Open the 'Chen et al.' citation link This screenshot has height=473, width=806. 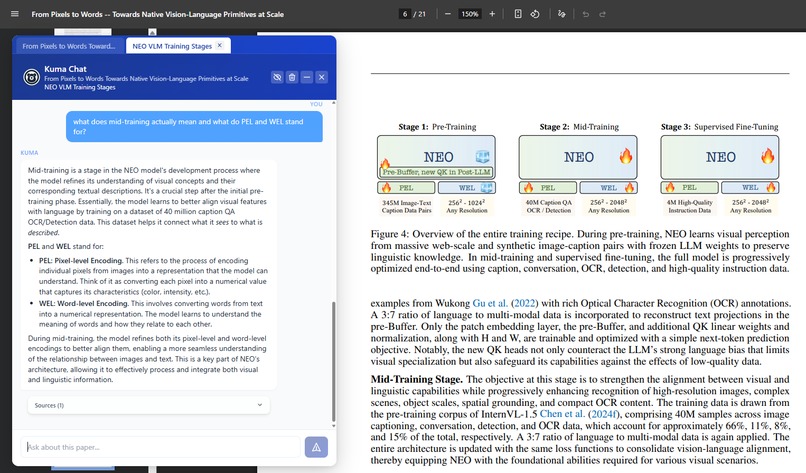coord(562,414)
